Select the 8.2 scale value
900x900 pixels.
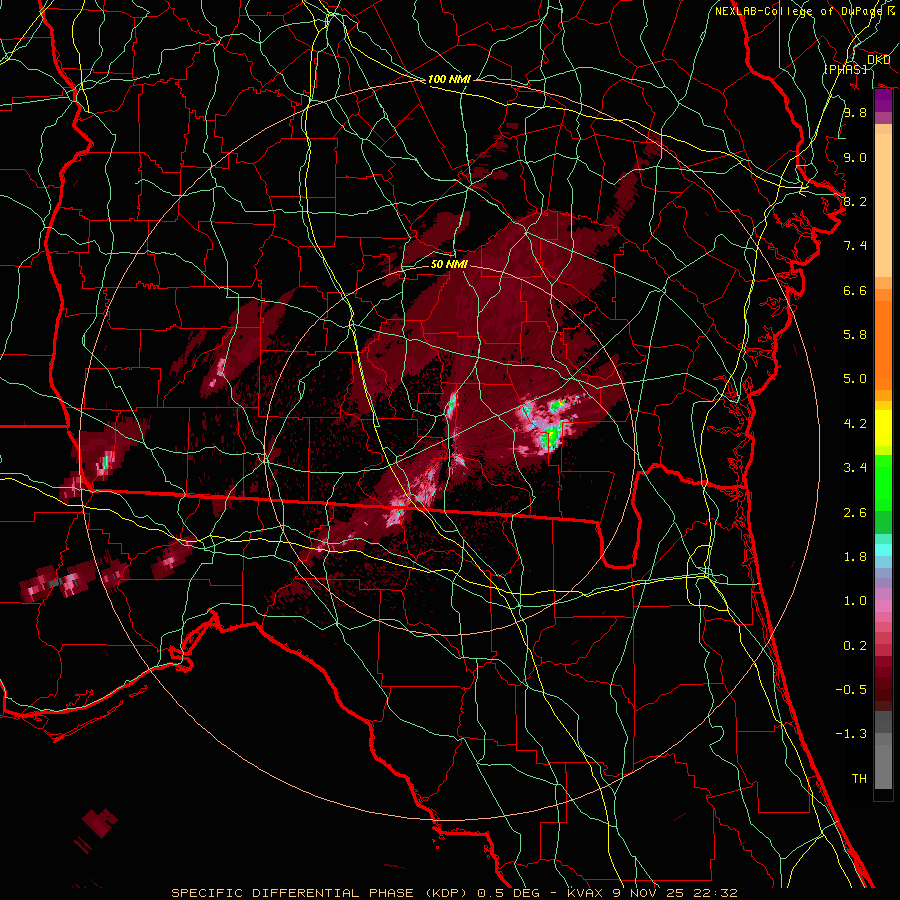coord(855,201)
